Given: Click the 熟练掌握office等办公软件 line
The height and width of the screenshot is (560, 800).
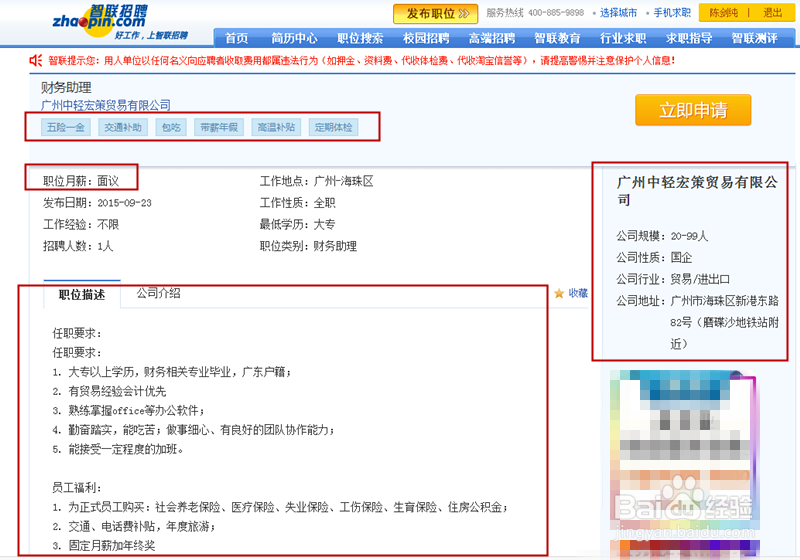Looking at the screenshot, I should coord(129,411).
